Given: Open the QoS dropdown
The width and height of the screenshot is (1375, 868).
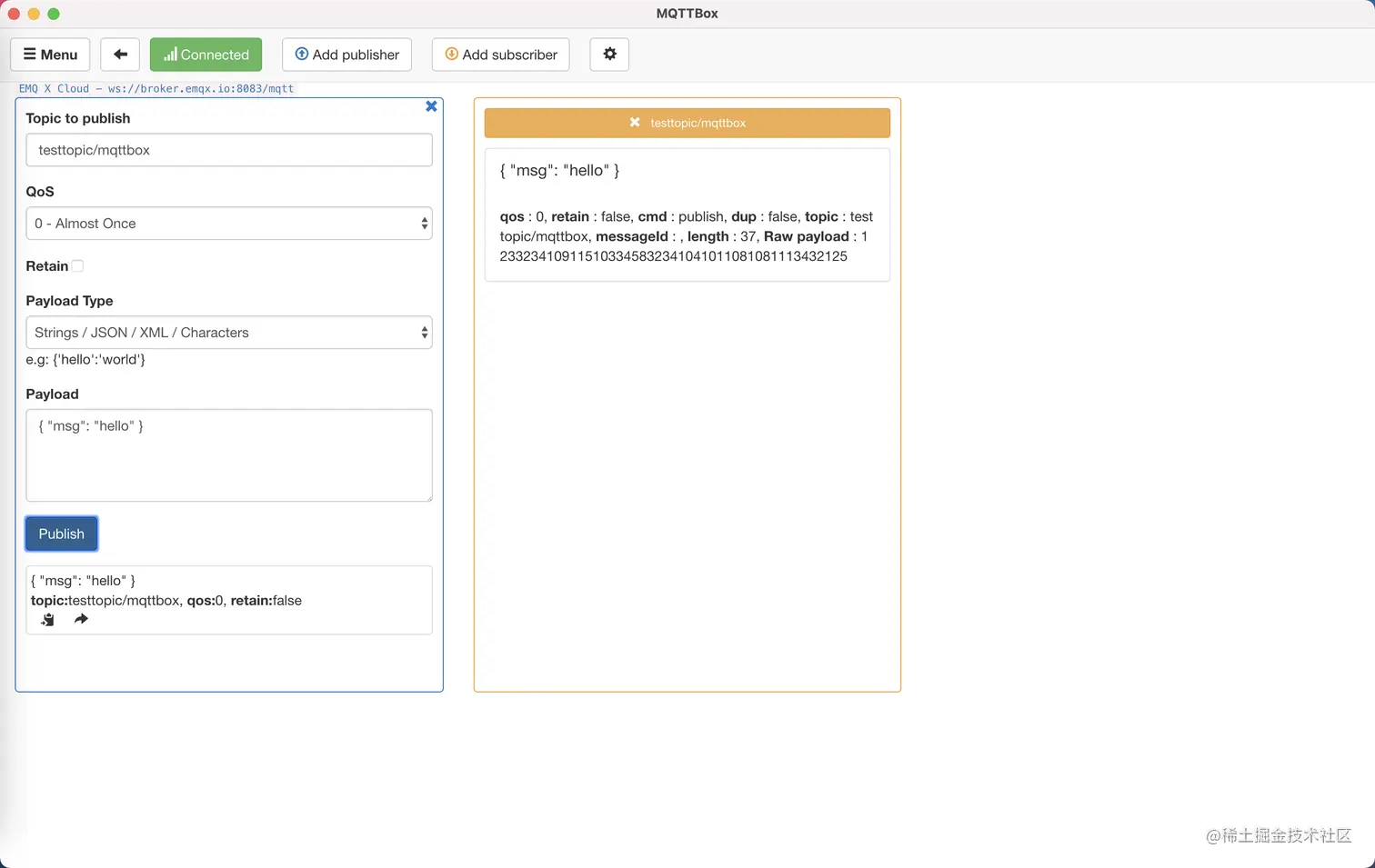Looking at the screenshot, I should click(229, 224).
